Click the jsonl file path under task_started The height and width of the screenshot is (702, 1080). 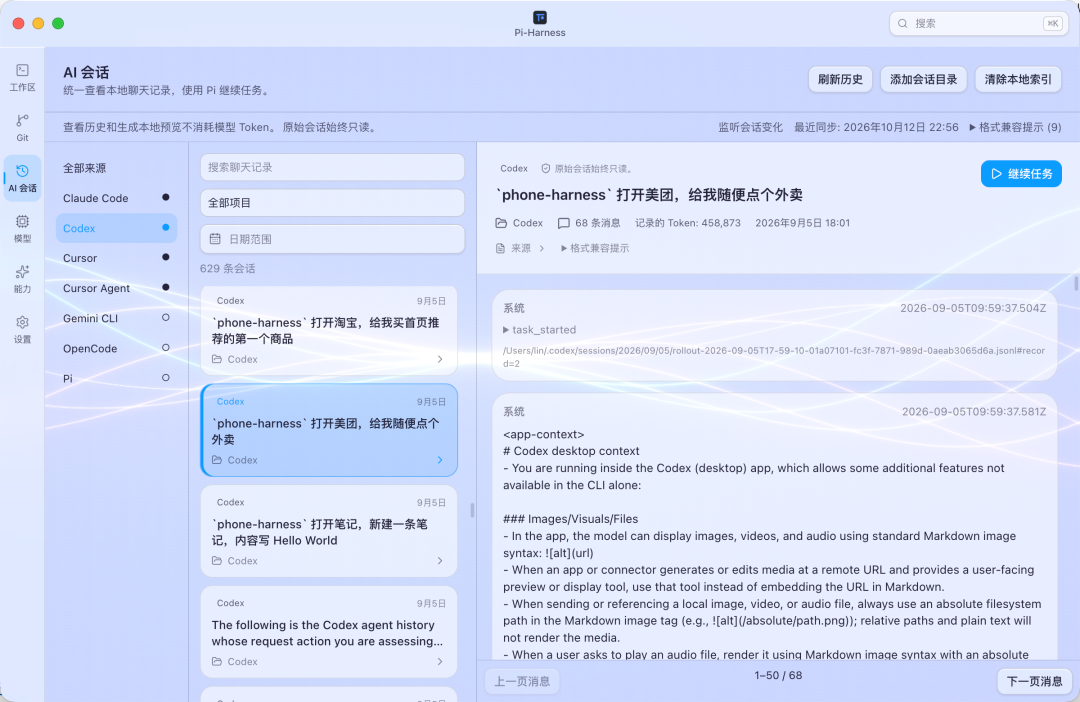(774, 357)
